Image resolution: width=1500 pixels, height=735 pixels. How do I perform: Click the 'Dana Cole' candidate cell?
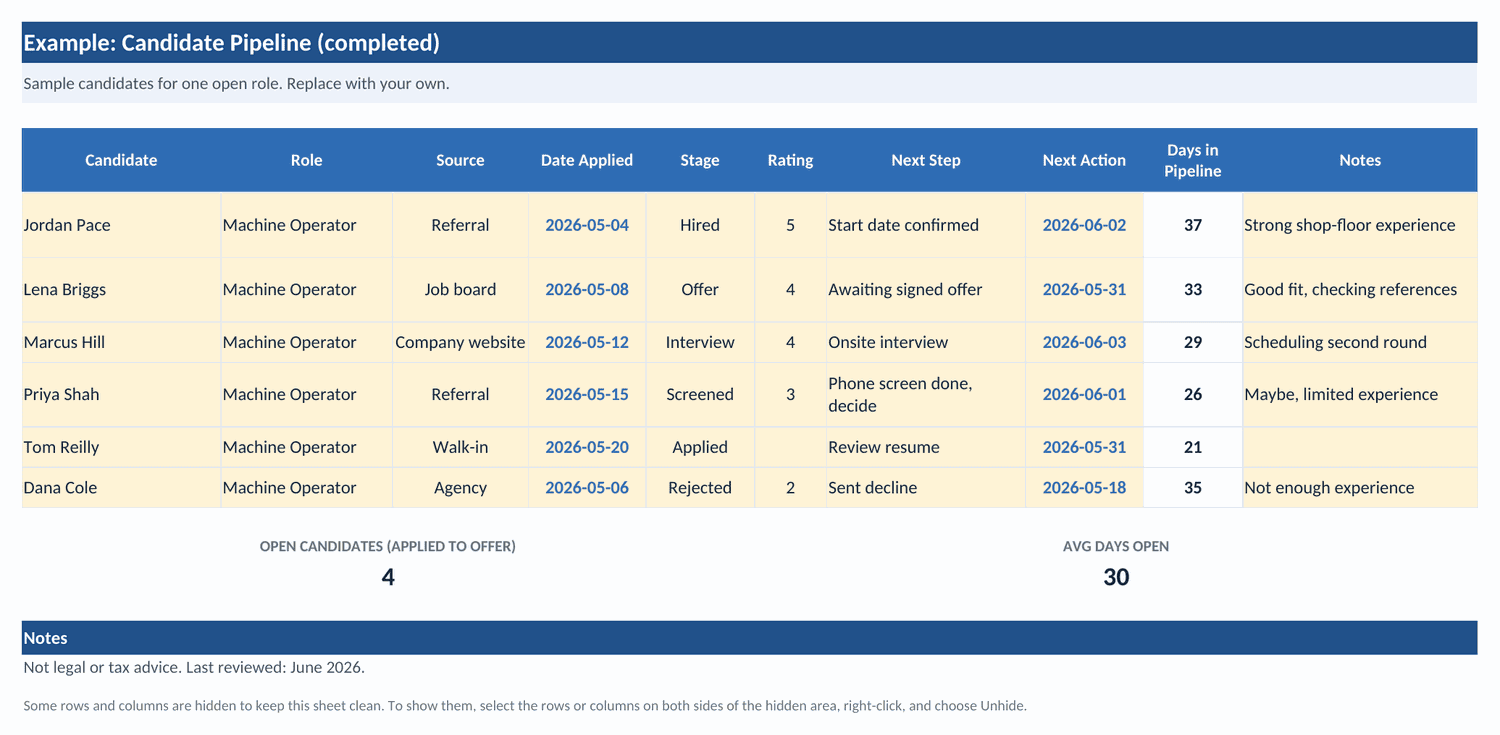point(121,488)
